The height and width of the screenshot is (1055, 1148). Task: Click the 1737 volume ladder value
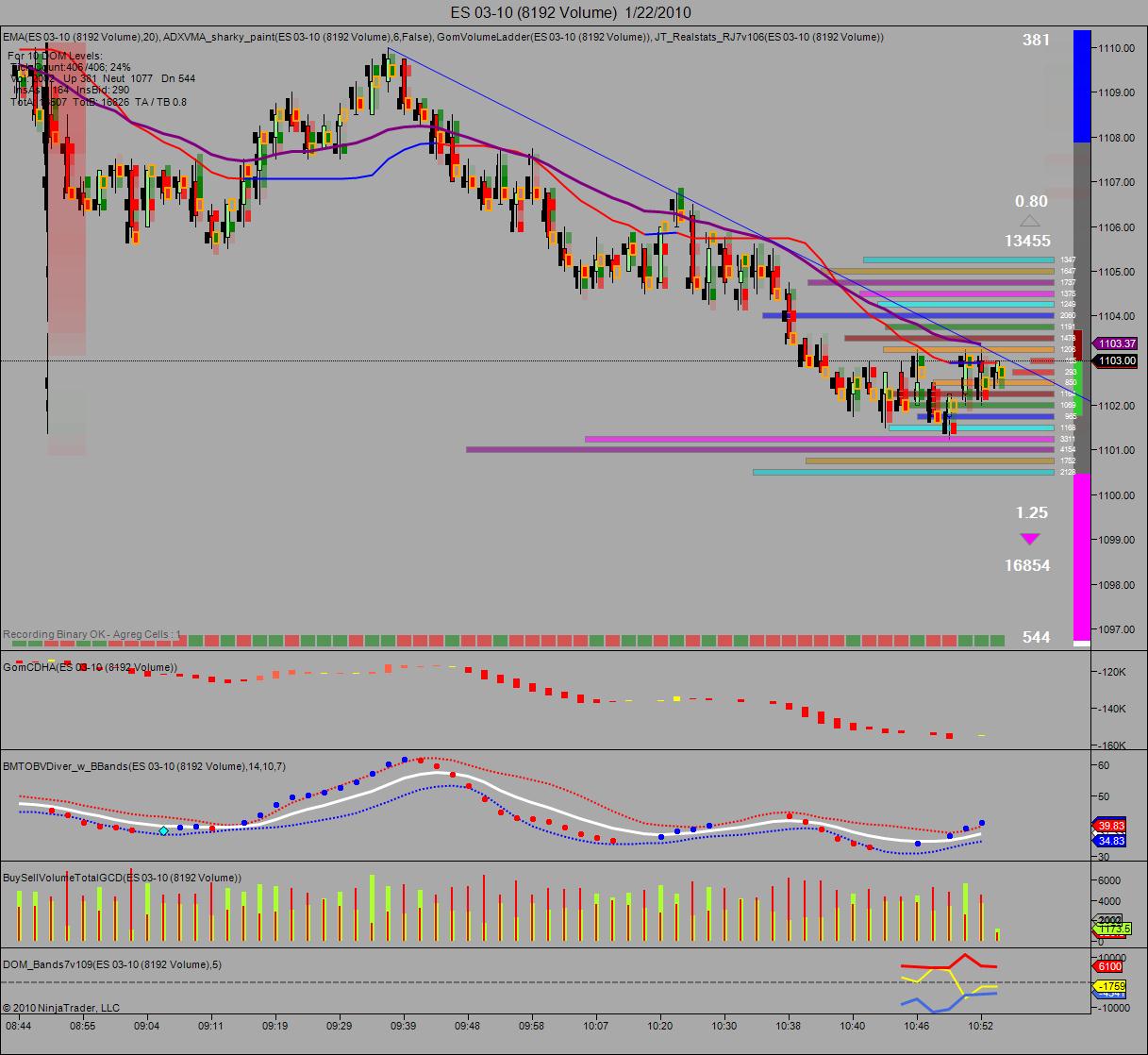(1067, 282)
